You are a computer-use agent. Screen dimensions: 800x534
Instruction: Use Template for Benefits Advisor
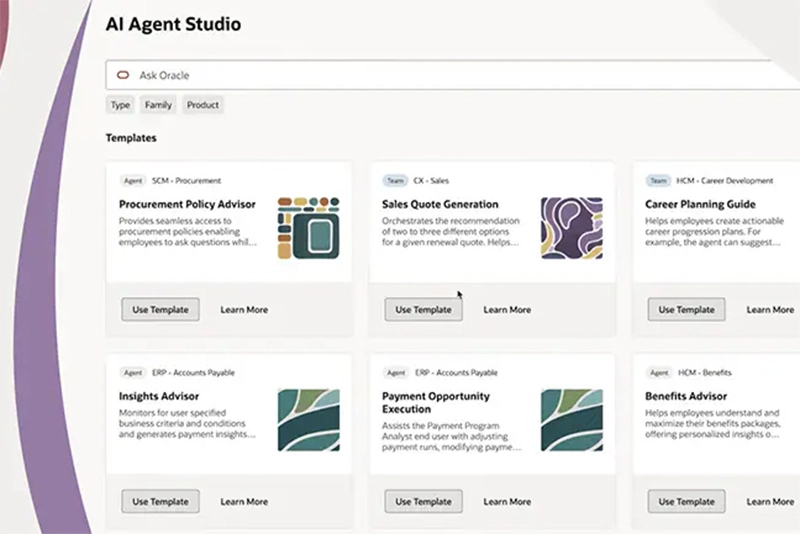tap(686, 501)
